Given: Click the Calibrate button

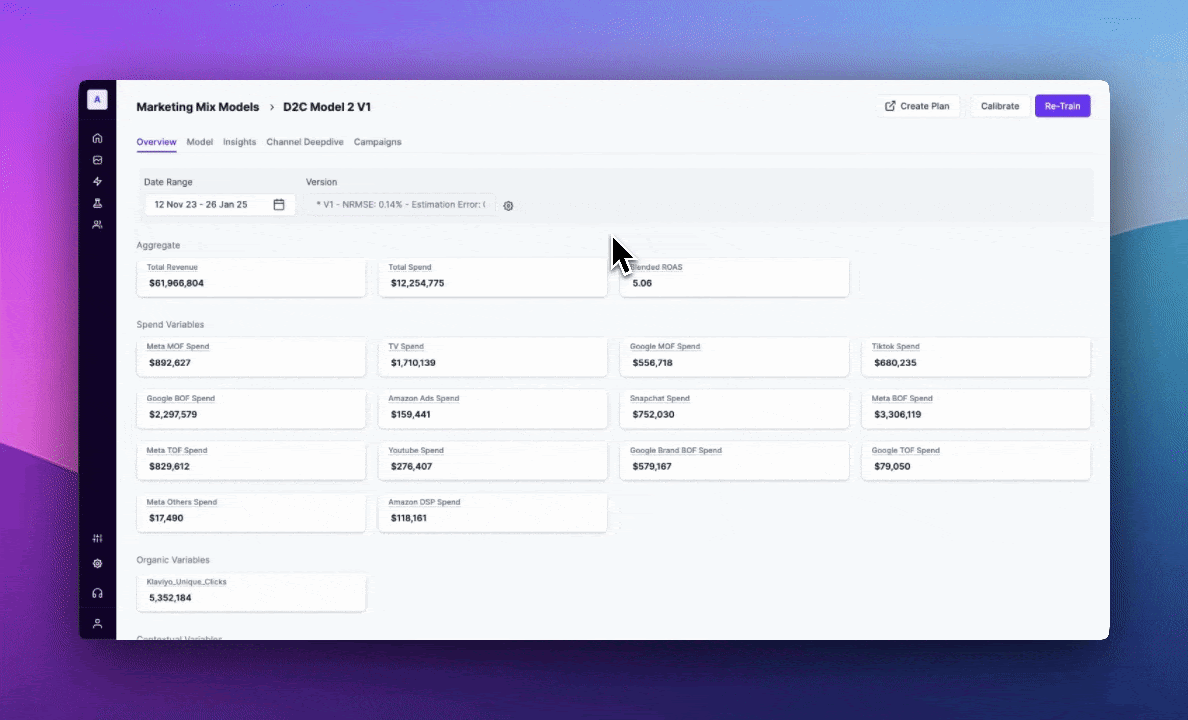Looking at the screenshot, I should pos(1000,106).
